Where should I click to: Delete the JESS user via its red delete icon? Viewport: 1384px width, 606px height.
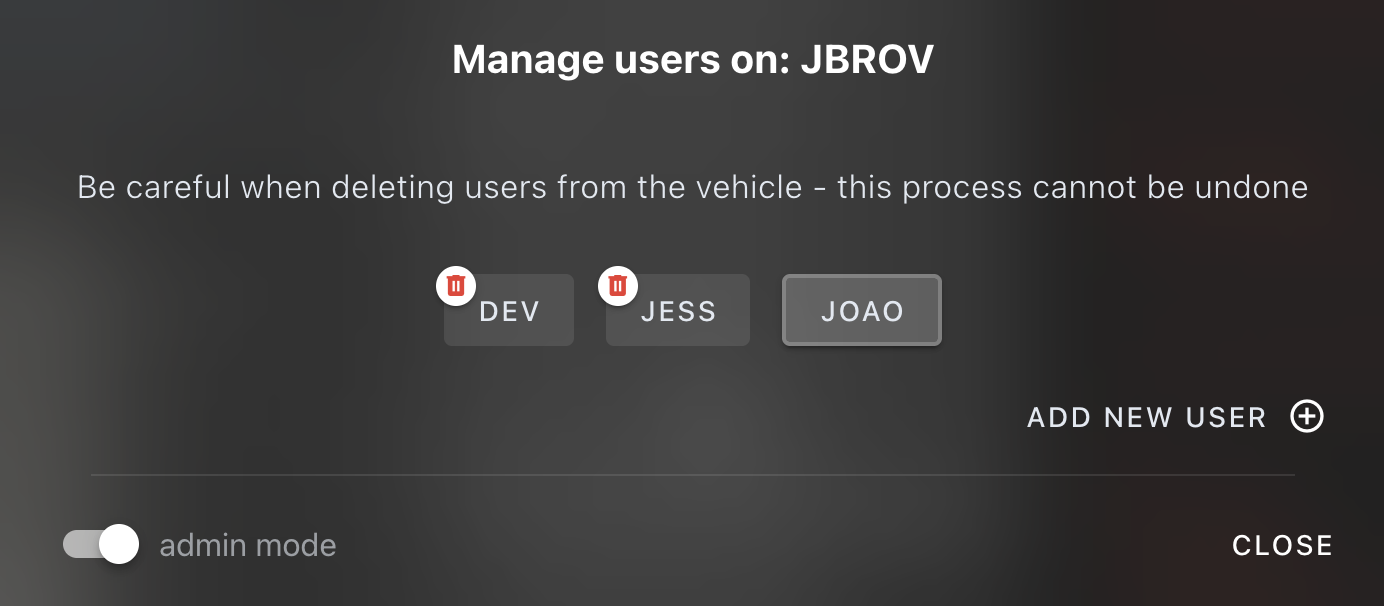pyautogui.click(x=618, y=285)
